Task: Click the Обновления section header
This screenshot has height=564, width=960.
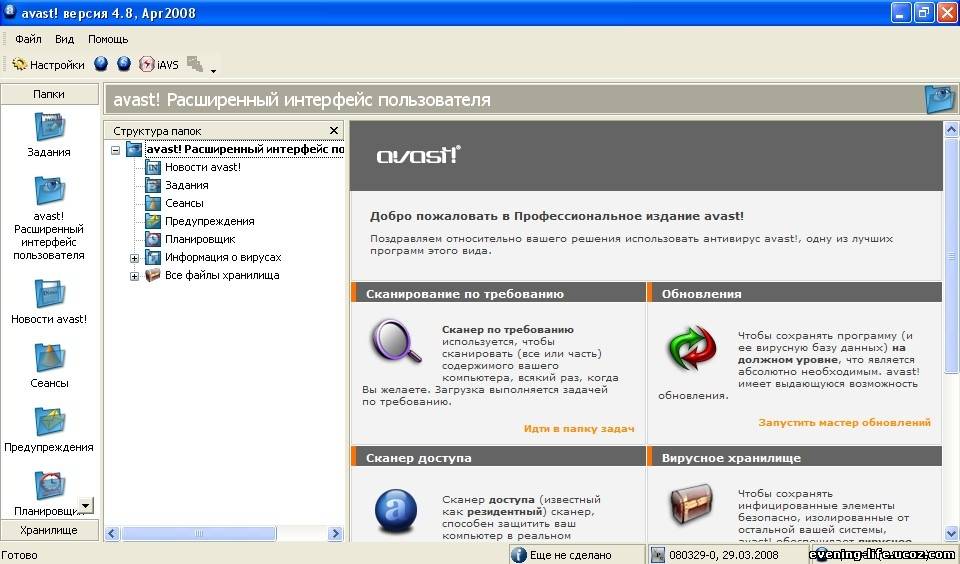Action: coord(795,293)
